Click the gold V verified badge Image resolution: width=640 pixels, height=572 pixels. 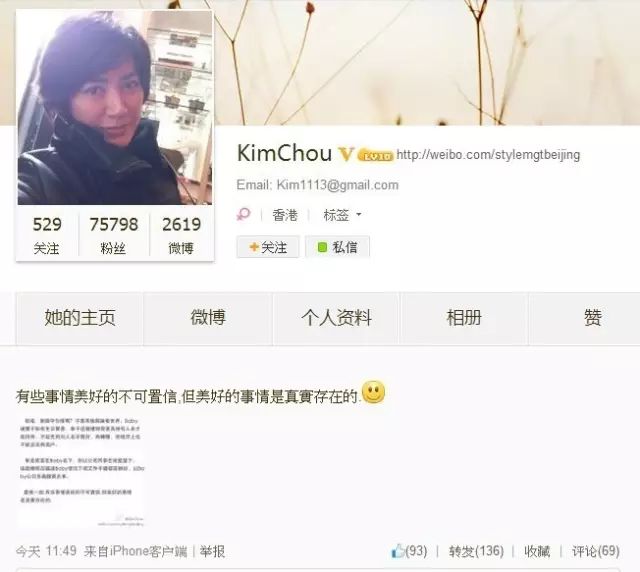pos(346,154)
